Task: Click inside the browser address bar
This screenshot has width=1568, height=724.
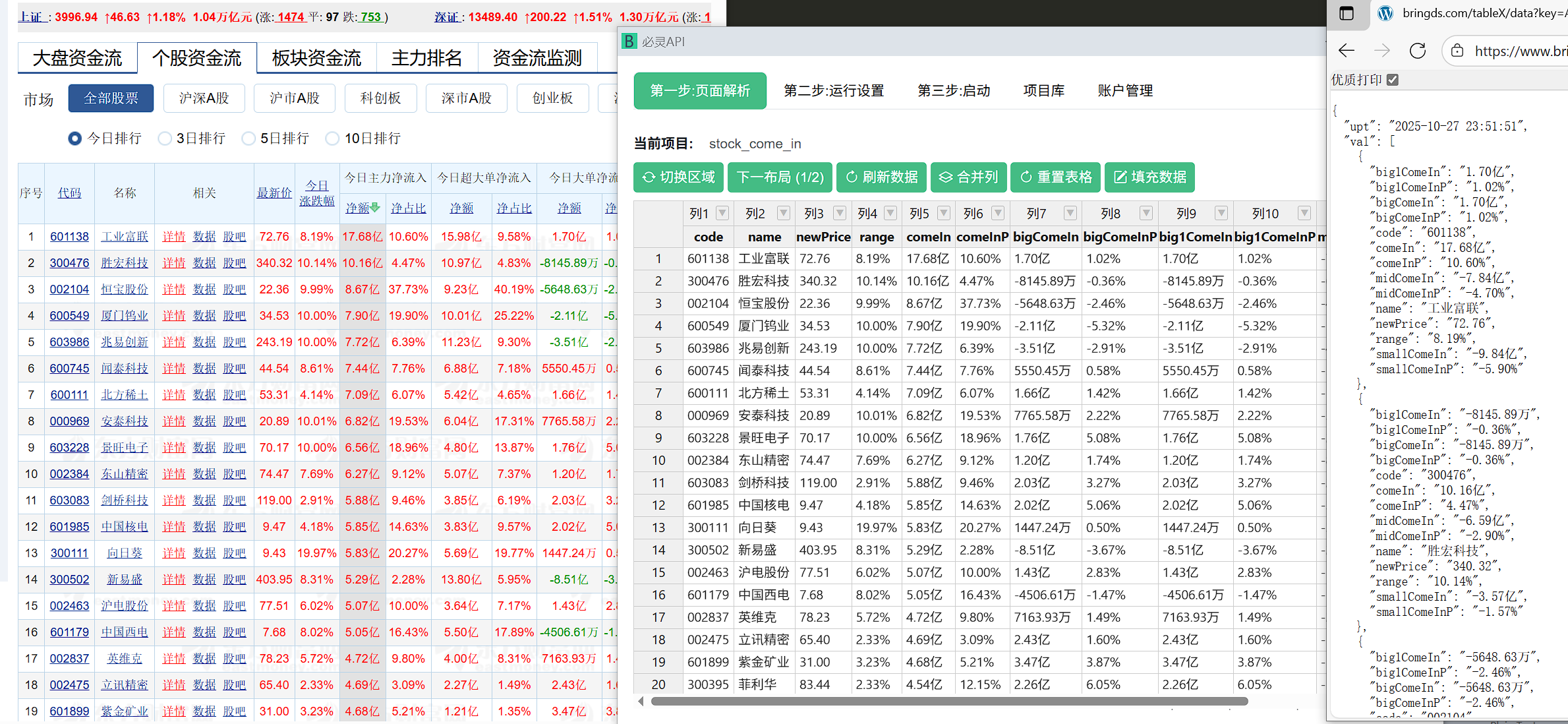Action: (x=1516, y=50)
